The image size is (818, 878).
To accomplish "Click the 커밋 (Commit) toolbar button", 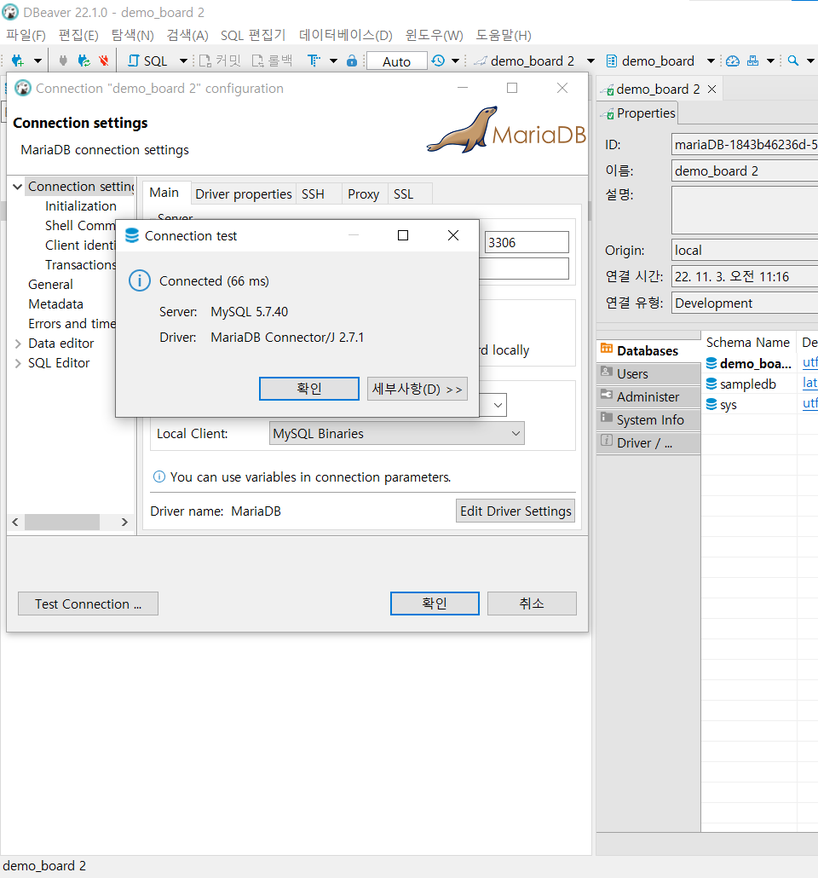I will click(220, 60).
